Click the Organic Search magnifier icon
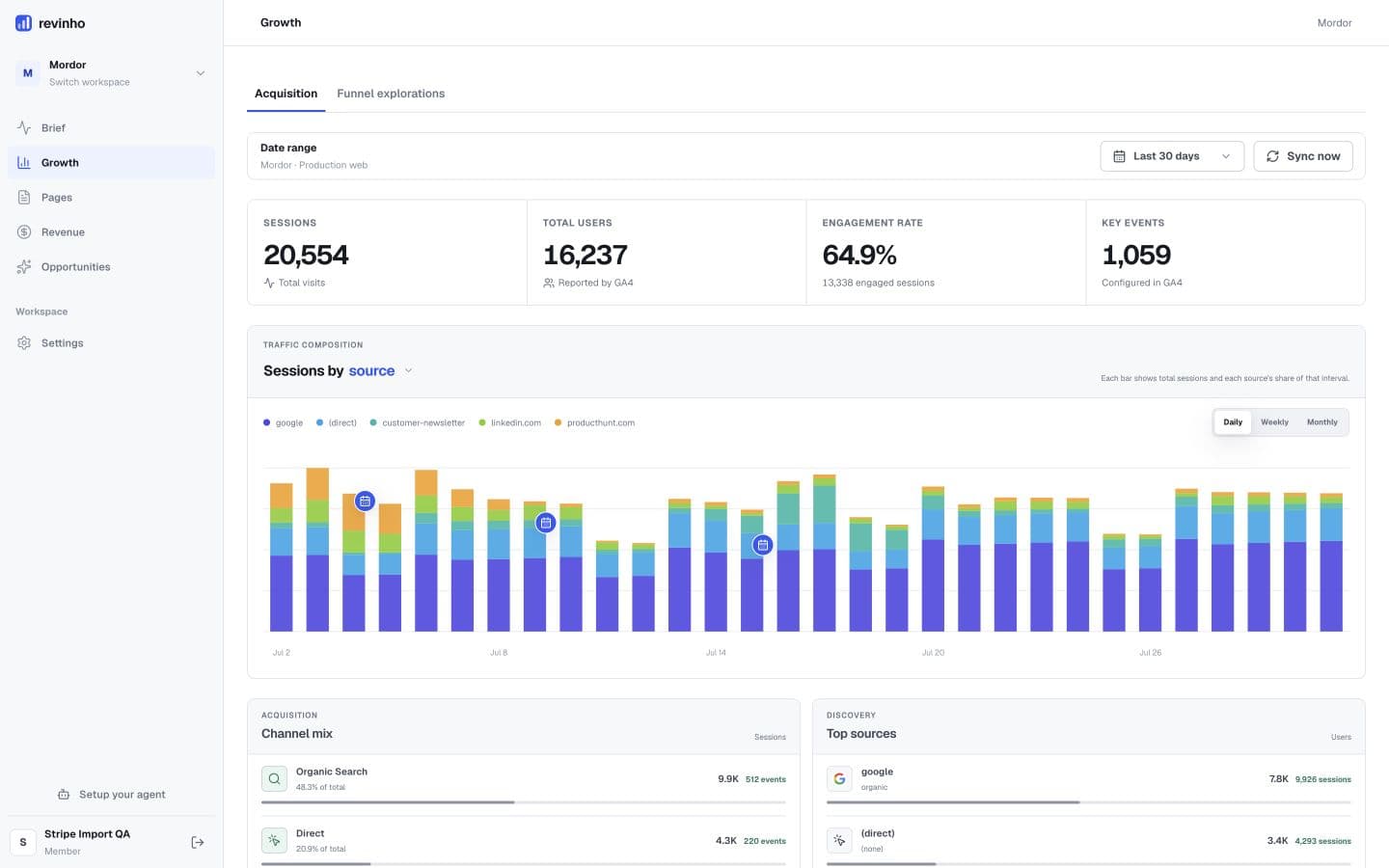Image resolution: width=1389 pixels, height=868 pixels. pos(274,778)
